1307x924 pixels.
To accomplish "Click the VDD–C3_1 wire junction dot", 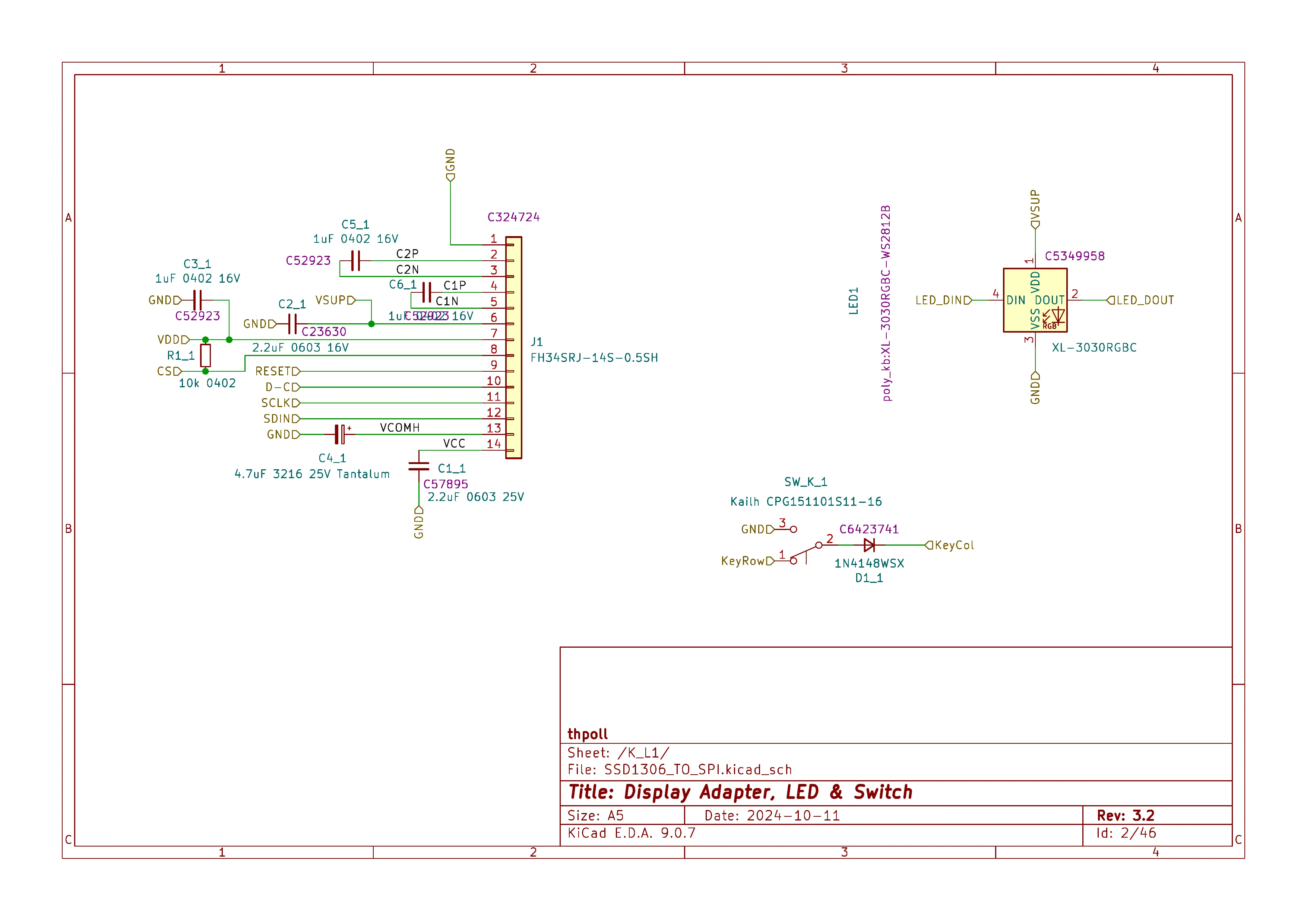I will pyautogui.click(x=229, y=340).
